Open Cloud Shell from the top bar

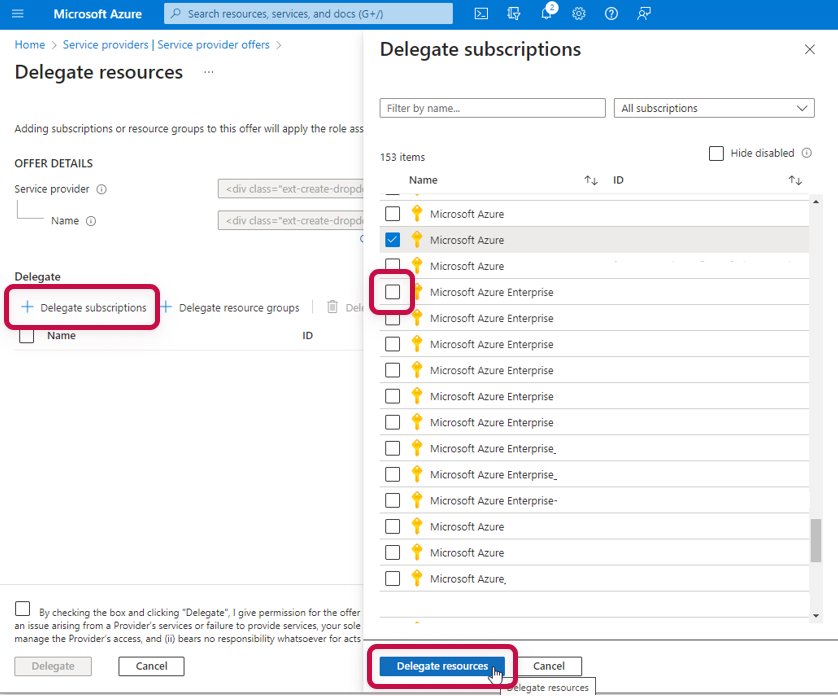coord(481,14)
